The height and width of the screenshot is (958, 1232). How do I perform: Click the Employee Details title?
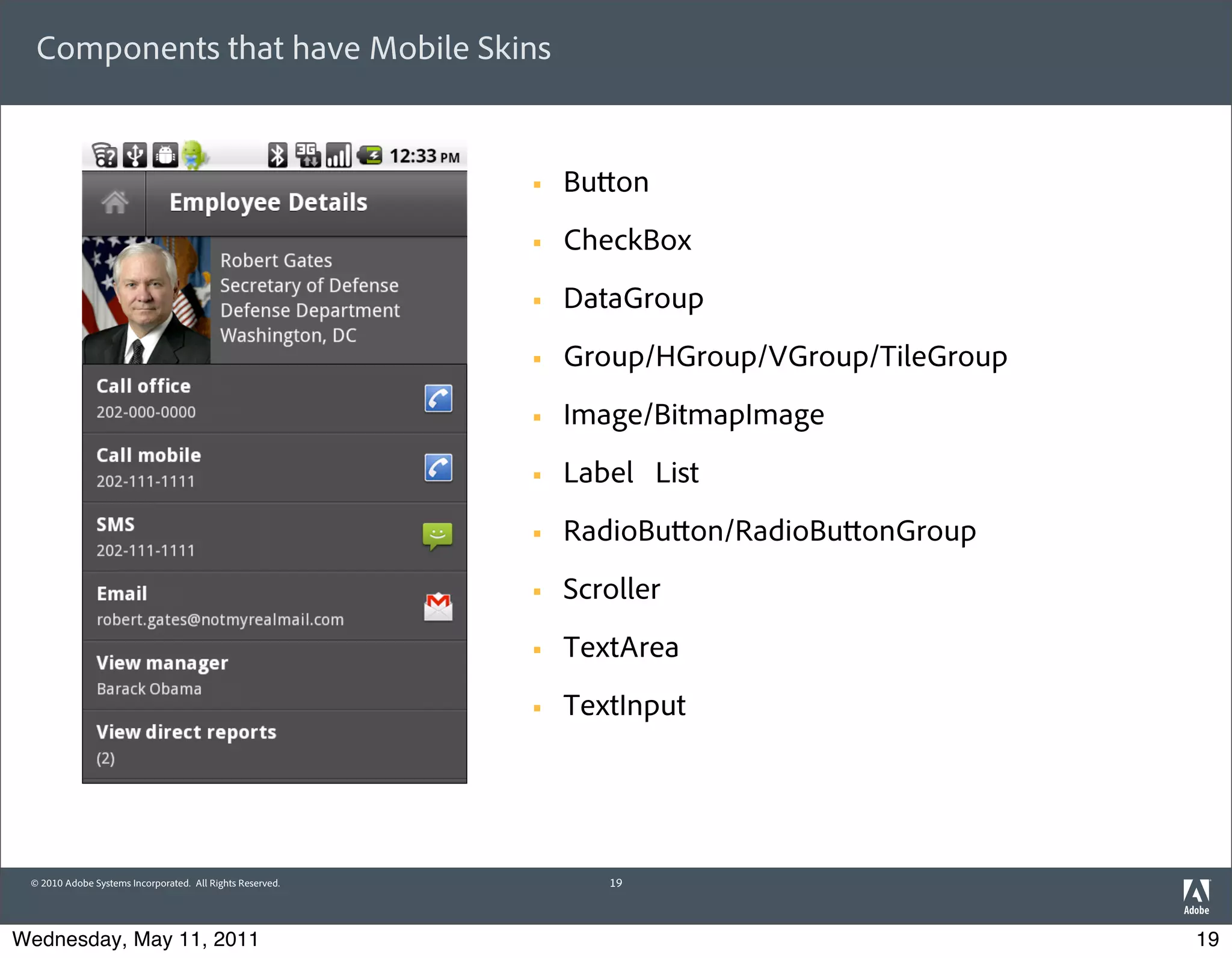coord(268,203)
